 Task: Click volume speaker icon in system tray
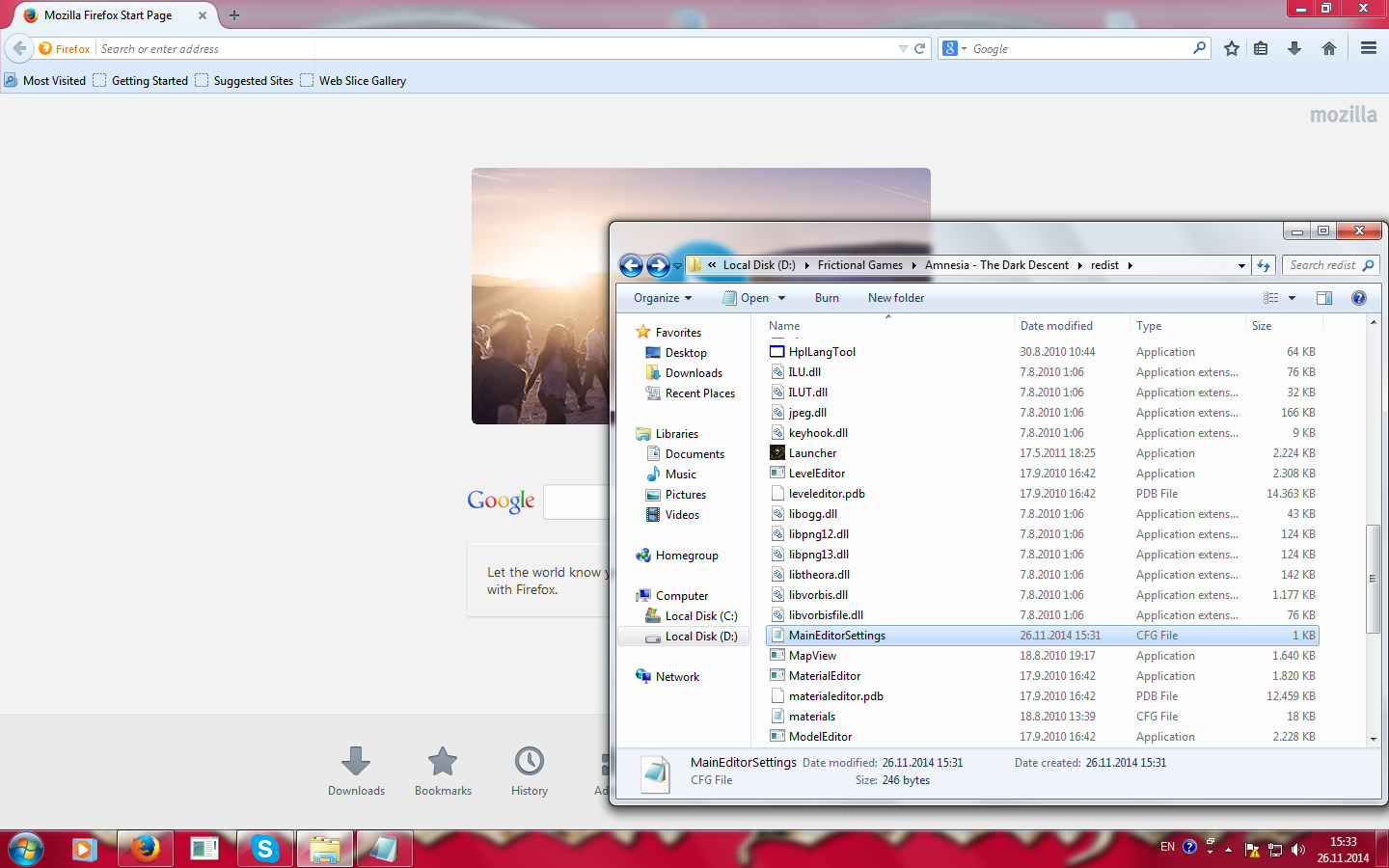pyautogui.click(x=1298, y=850)
